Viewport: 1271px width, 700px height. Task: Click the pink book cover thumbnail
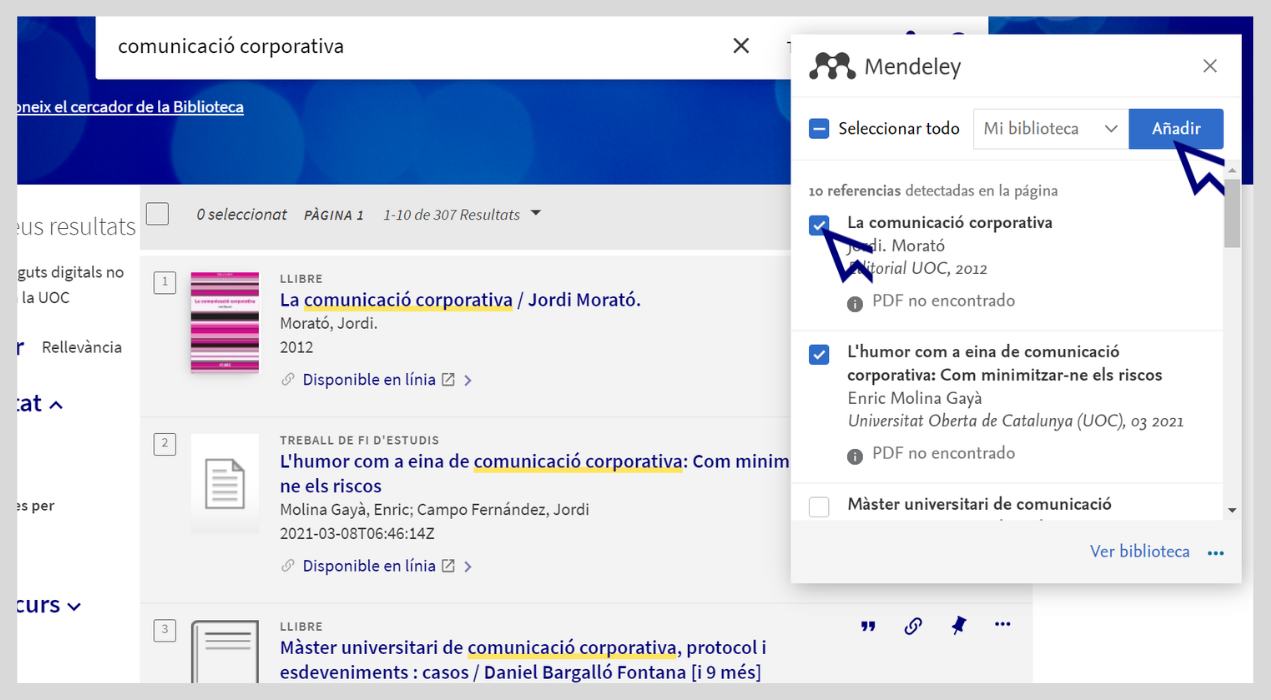coord(225,322)
